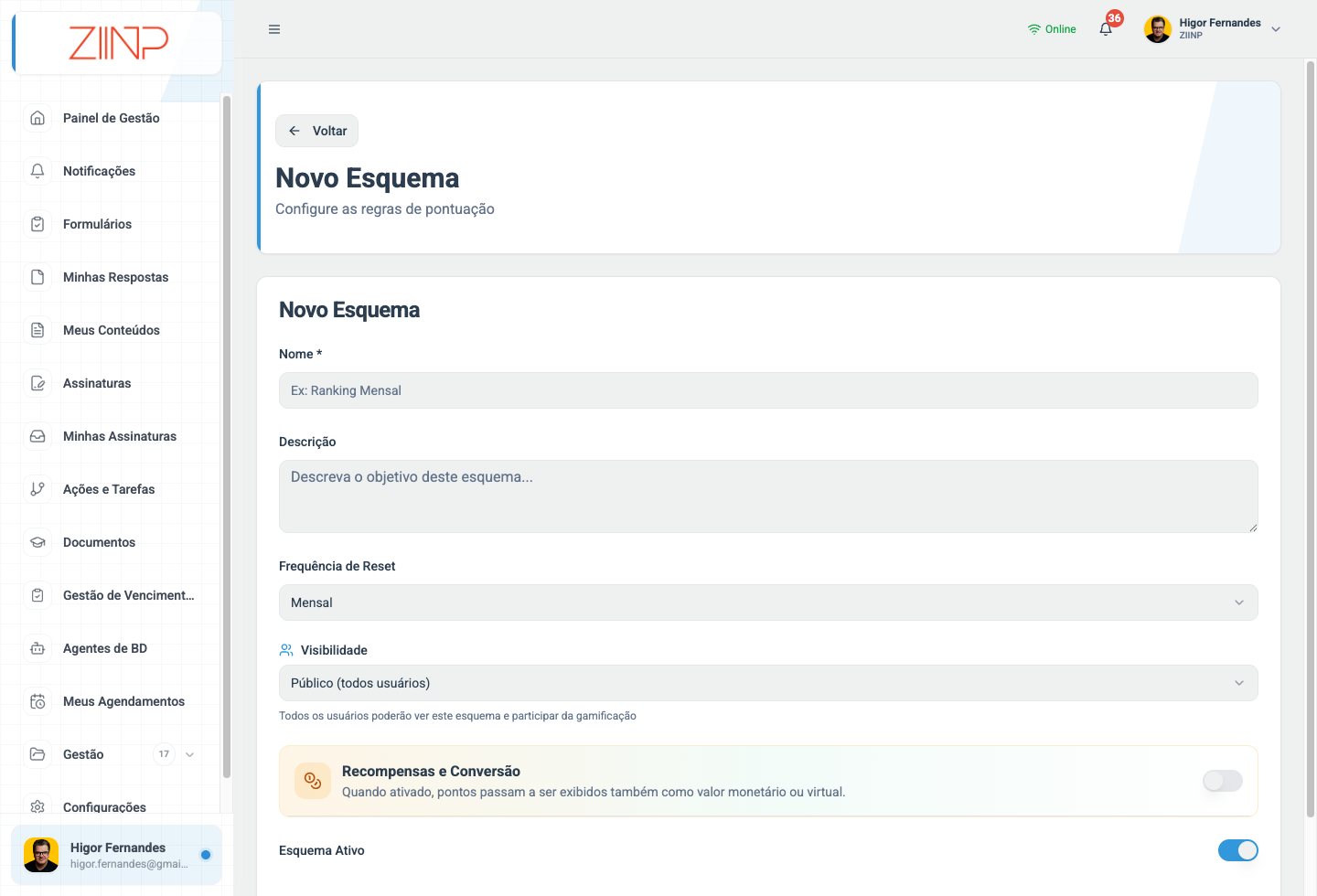Click the Configurações gear icon
1317x896 pixels.
(x=37, y=807)
